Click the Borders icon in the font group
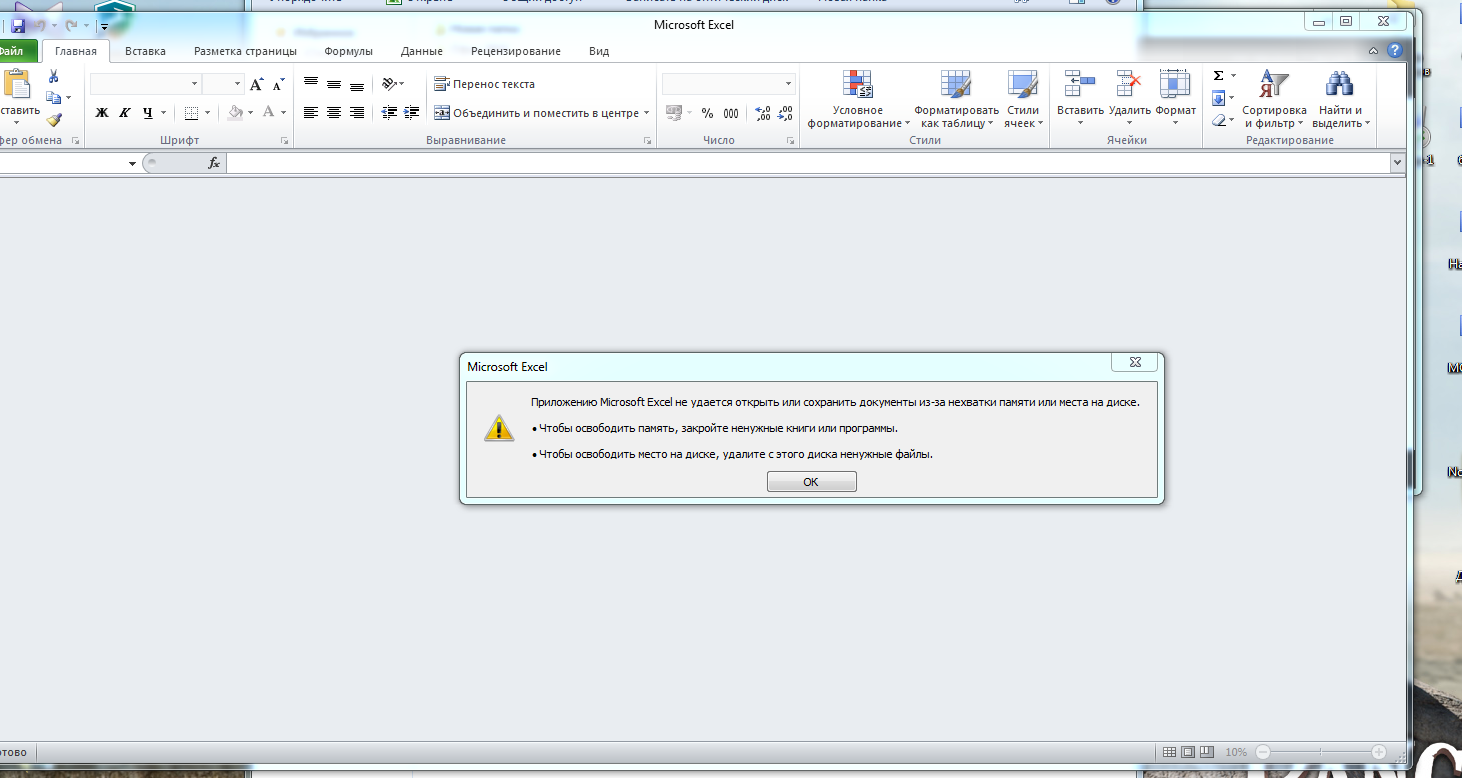 [192, 113]
